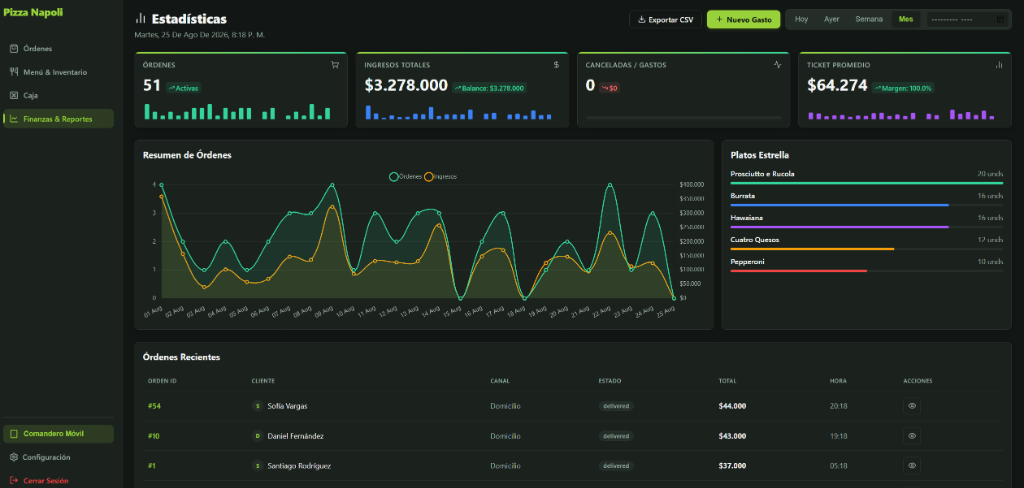The width and height of the screenshot is (1024, 488).
Task: View details with eye icon for Sofía Vargas
Action: tap(912, 406)
